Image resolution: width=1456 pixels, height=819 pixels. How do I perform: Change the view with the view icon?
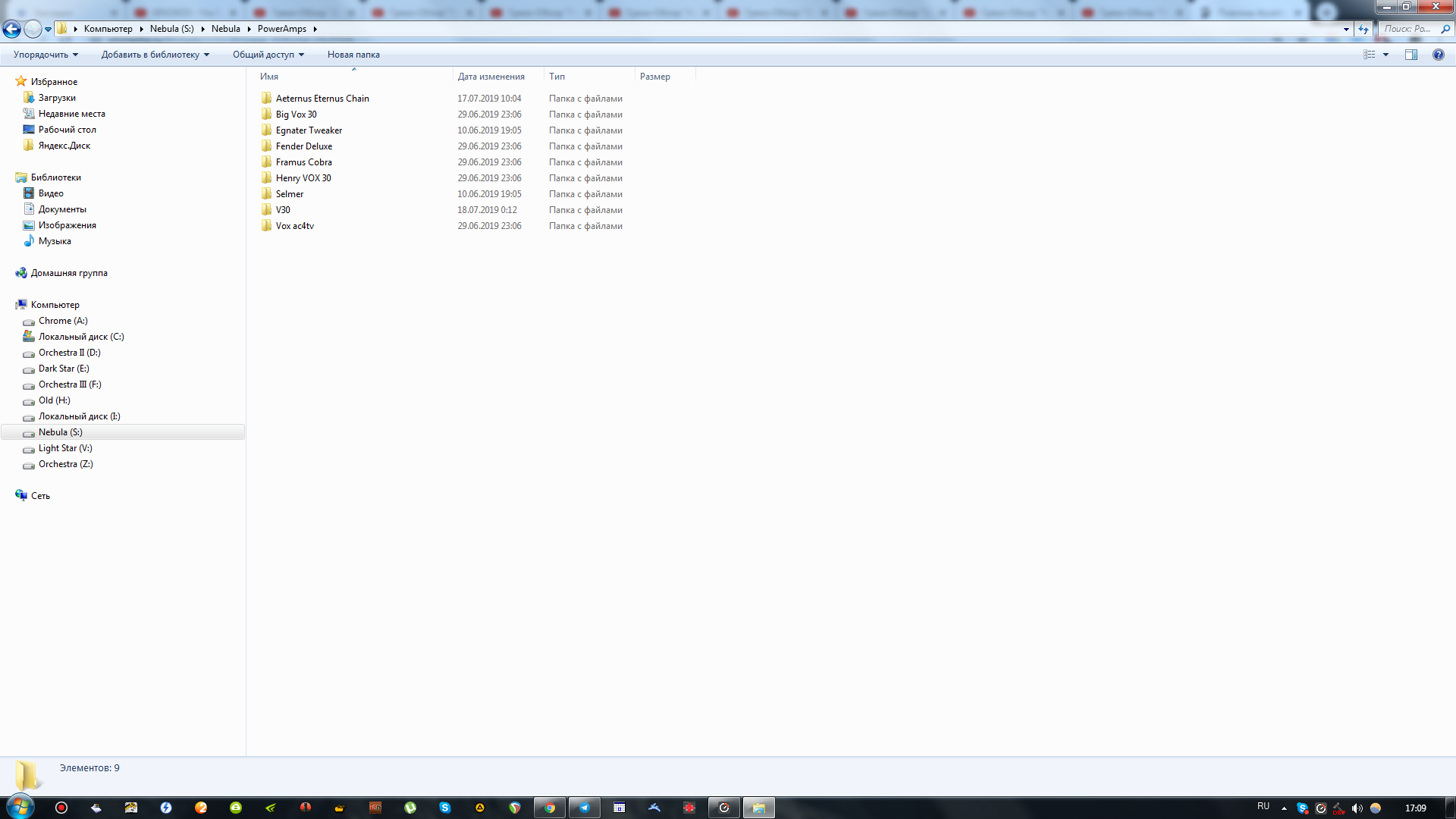(x=1370, y=55)
